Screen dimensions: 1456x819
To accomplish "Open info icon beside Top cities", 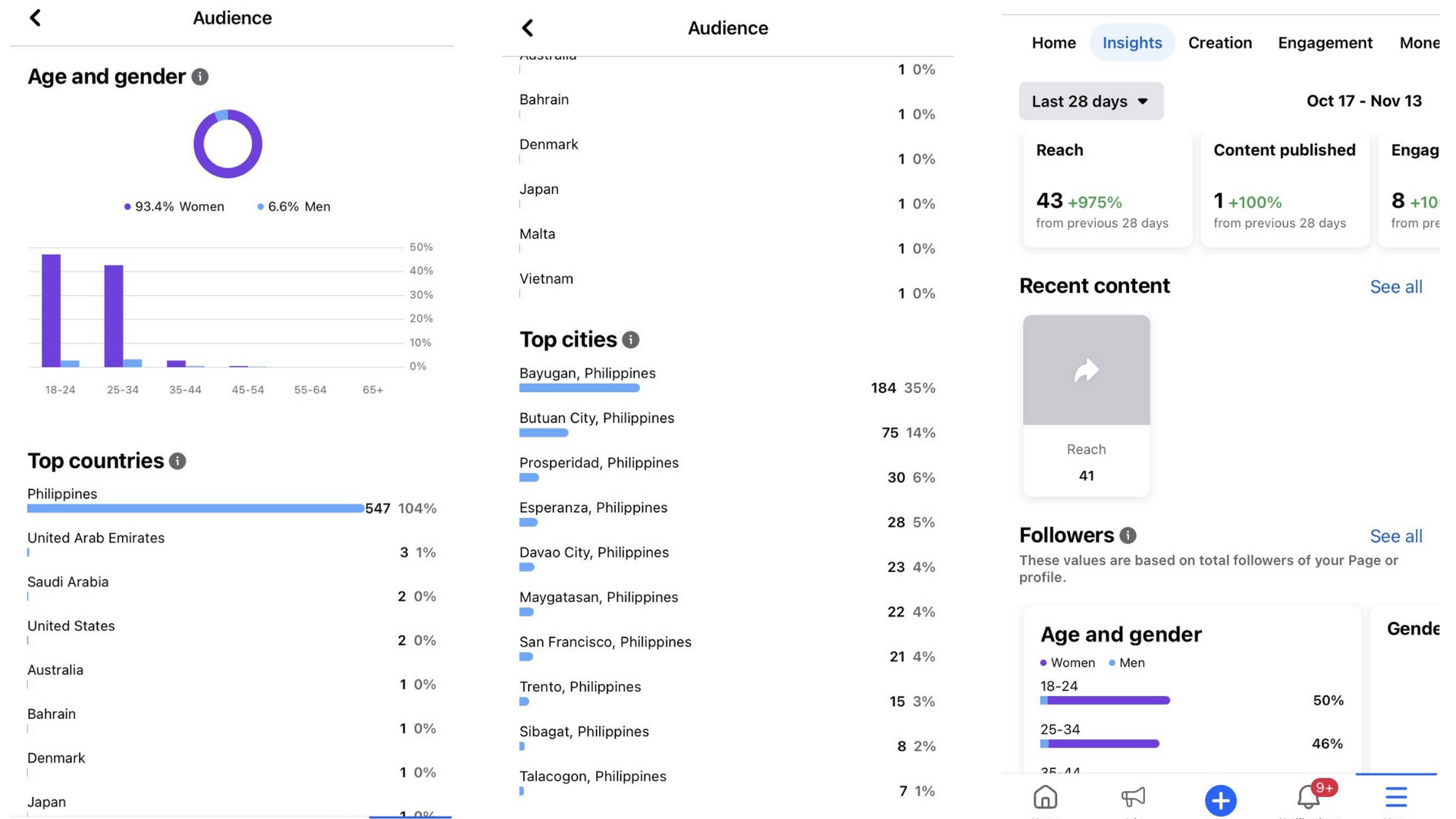I will point(631,340).
